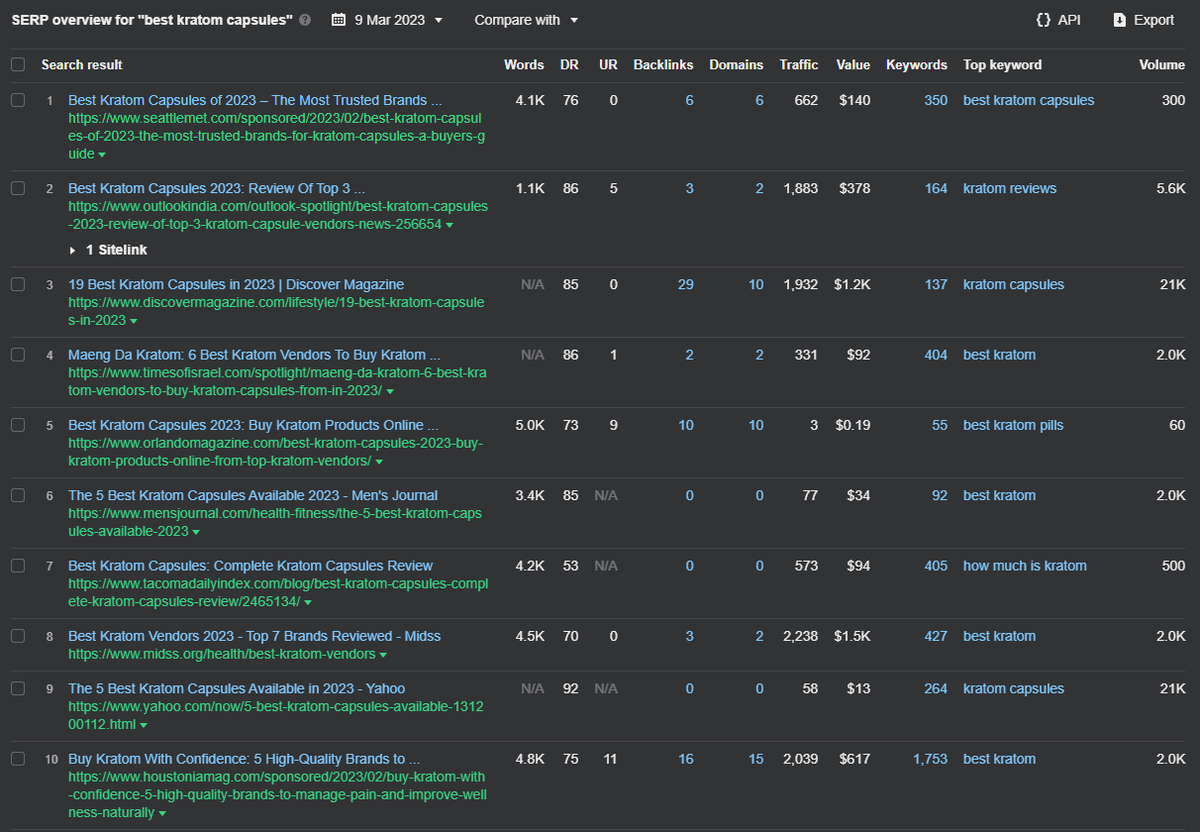The width and height of the screenshot is (1200, 832).
Task: Toggle the select-all checkbox in header
Action: click(x=18, y=64)
